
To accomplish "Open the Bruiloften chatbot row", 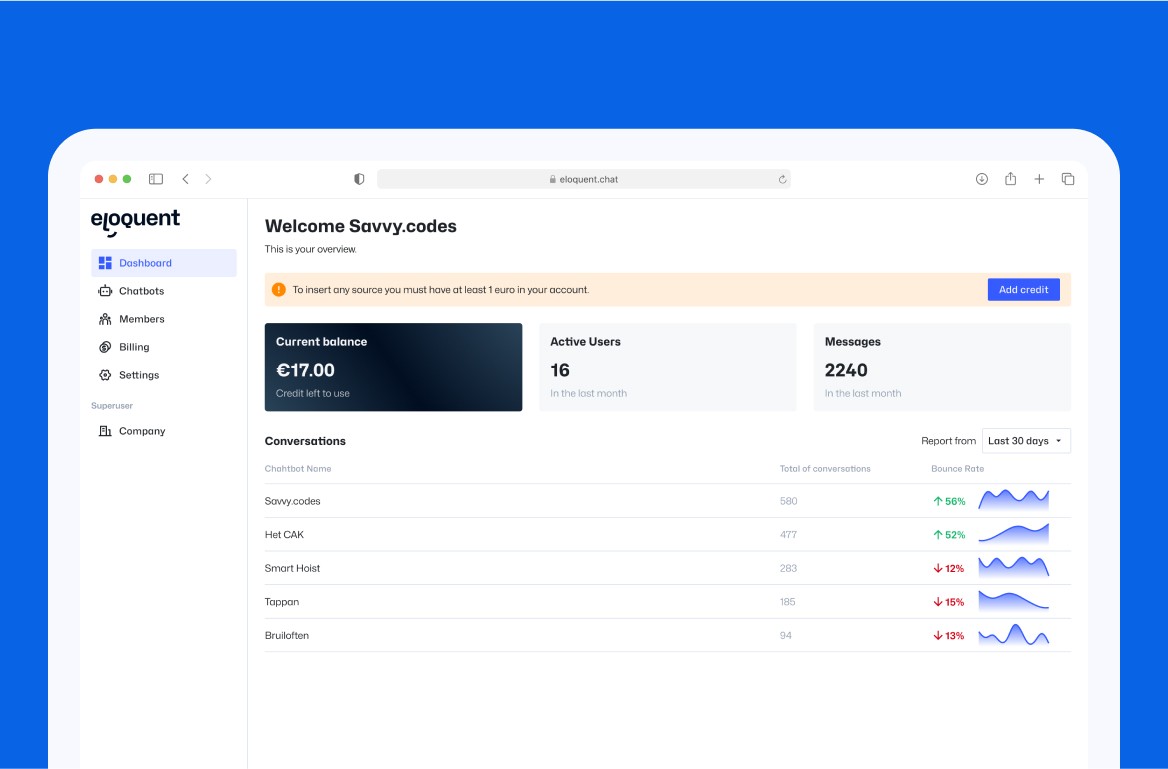I will pyautogui.click(x=667, y=636).
